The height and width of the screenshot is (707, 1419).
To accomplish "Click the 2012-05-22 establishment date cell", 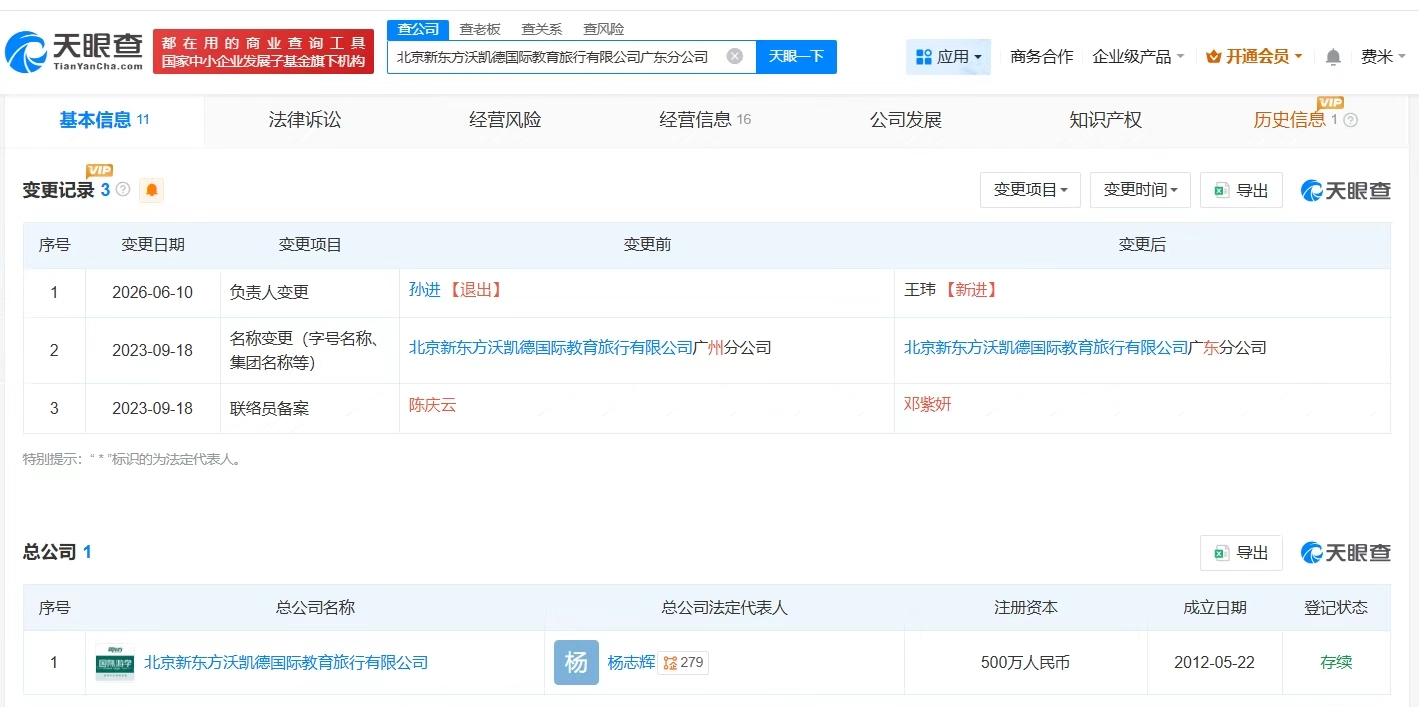I will pyautogui.click(x=1214, y=663).
